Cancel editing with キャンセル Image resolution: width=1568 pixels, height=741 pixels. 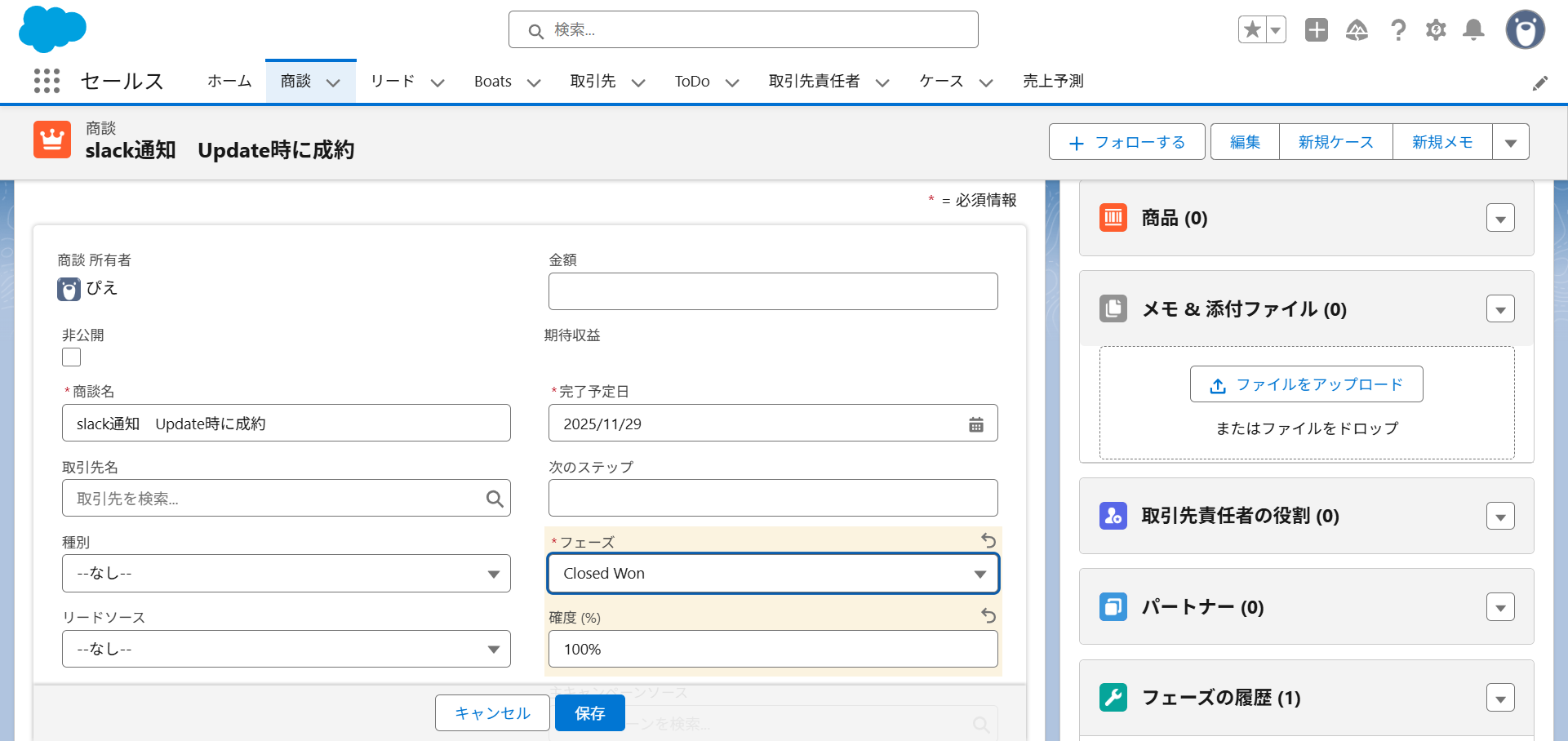492,713
